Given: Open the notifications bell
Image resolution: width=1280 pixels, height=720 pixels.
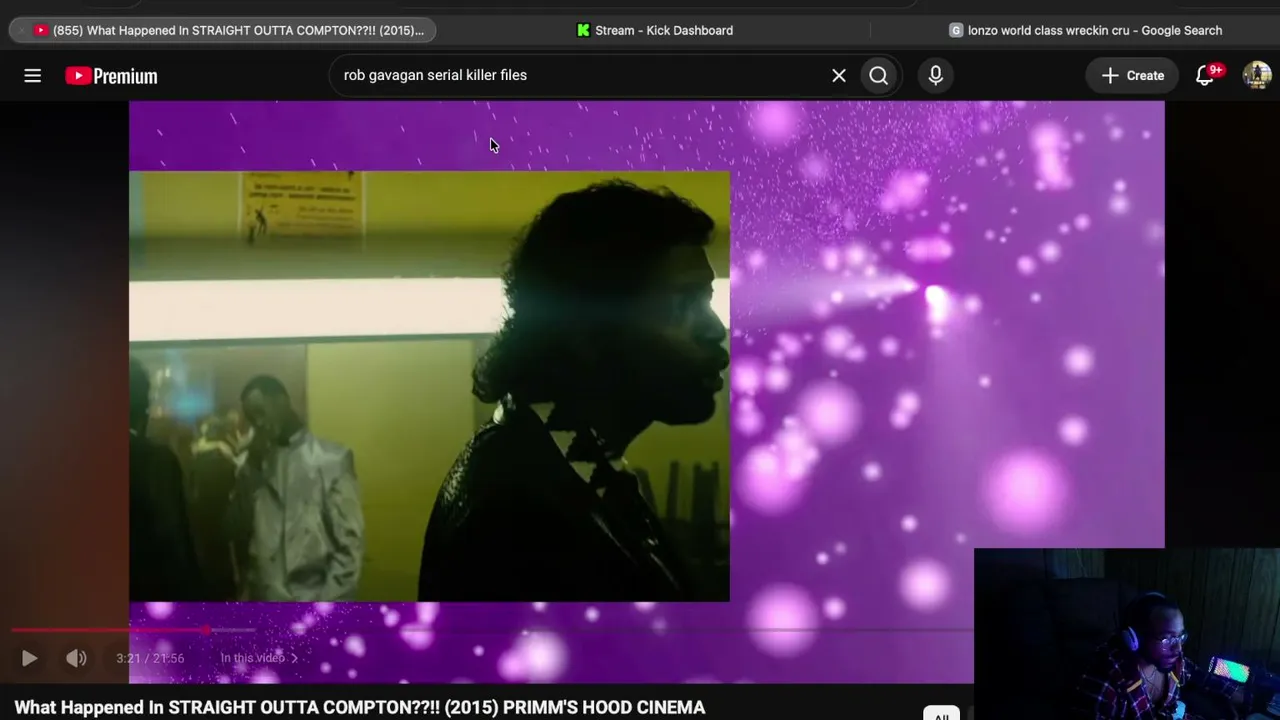Looking at the screenshot, I should pos(1205,76).
